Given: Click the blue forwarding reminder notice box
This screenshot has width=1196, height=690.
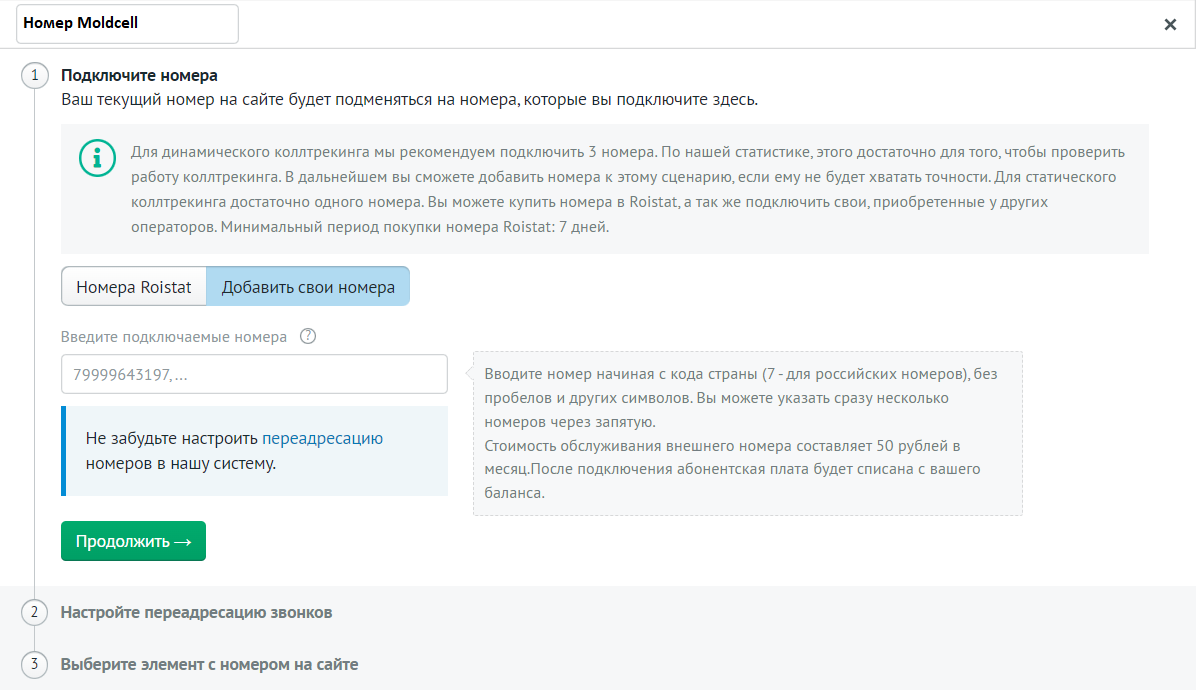Looking at the screenshot, I should click(255, 451).
